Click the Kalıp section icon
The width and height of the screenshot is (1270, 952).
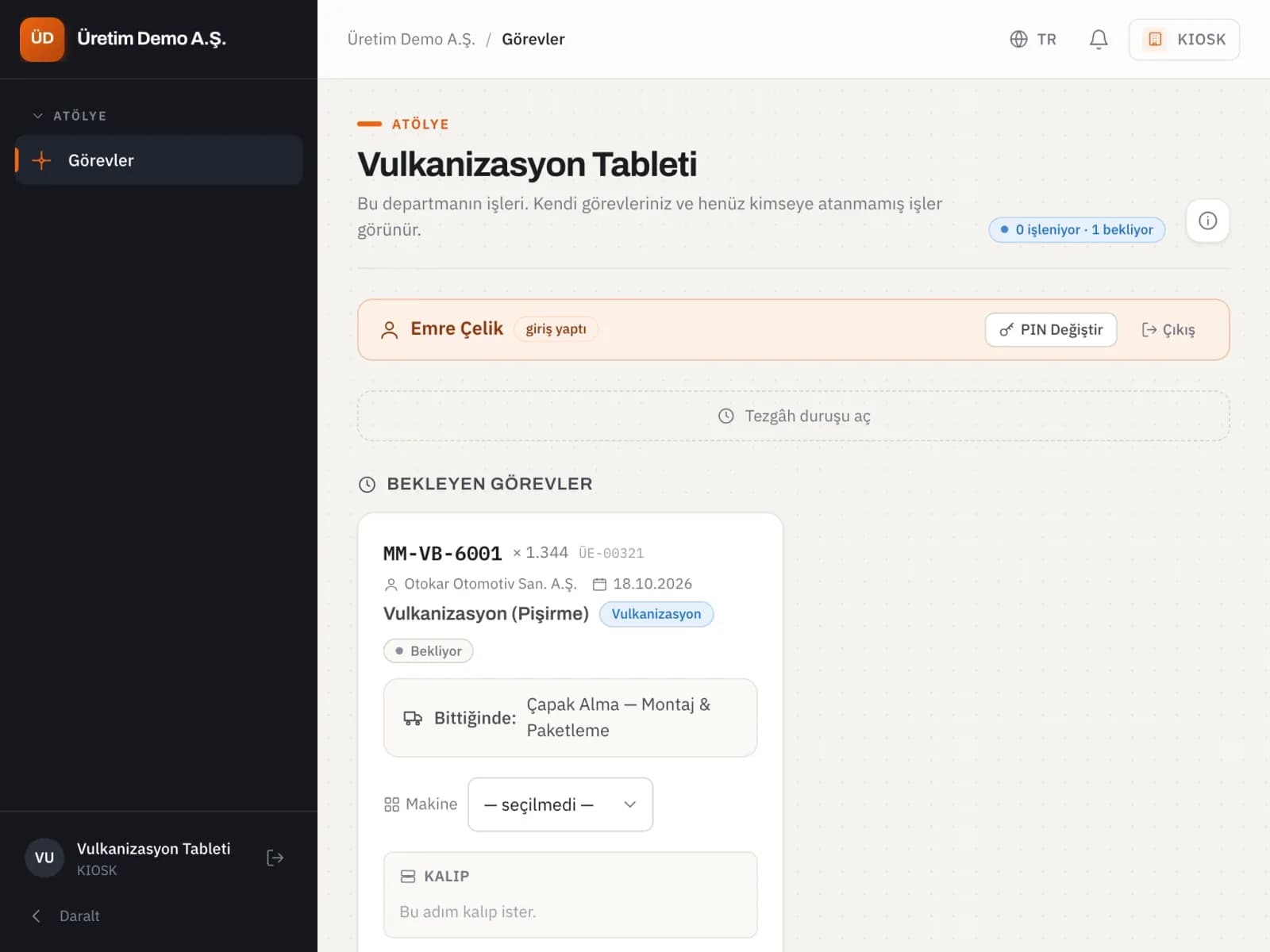pos(408,876)
